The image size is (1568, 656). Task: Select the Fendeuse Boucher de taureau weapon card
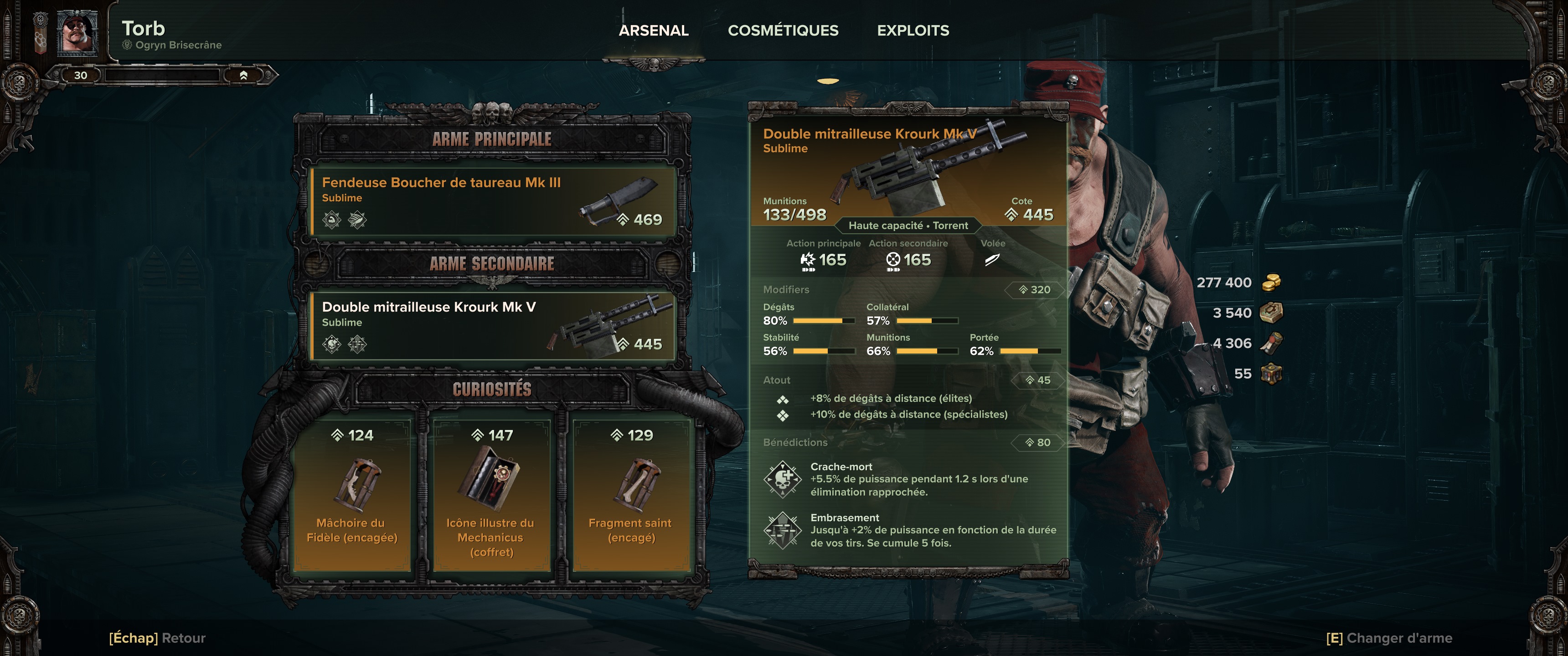coord(494,201)
